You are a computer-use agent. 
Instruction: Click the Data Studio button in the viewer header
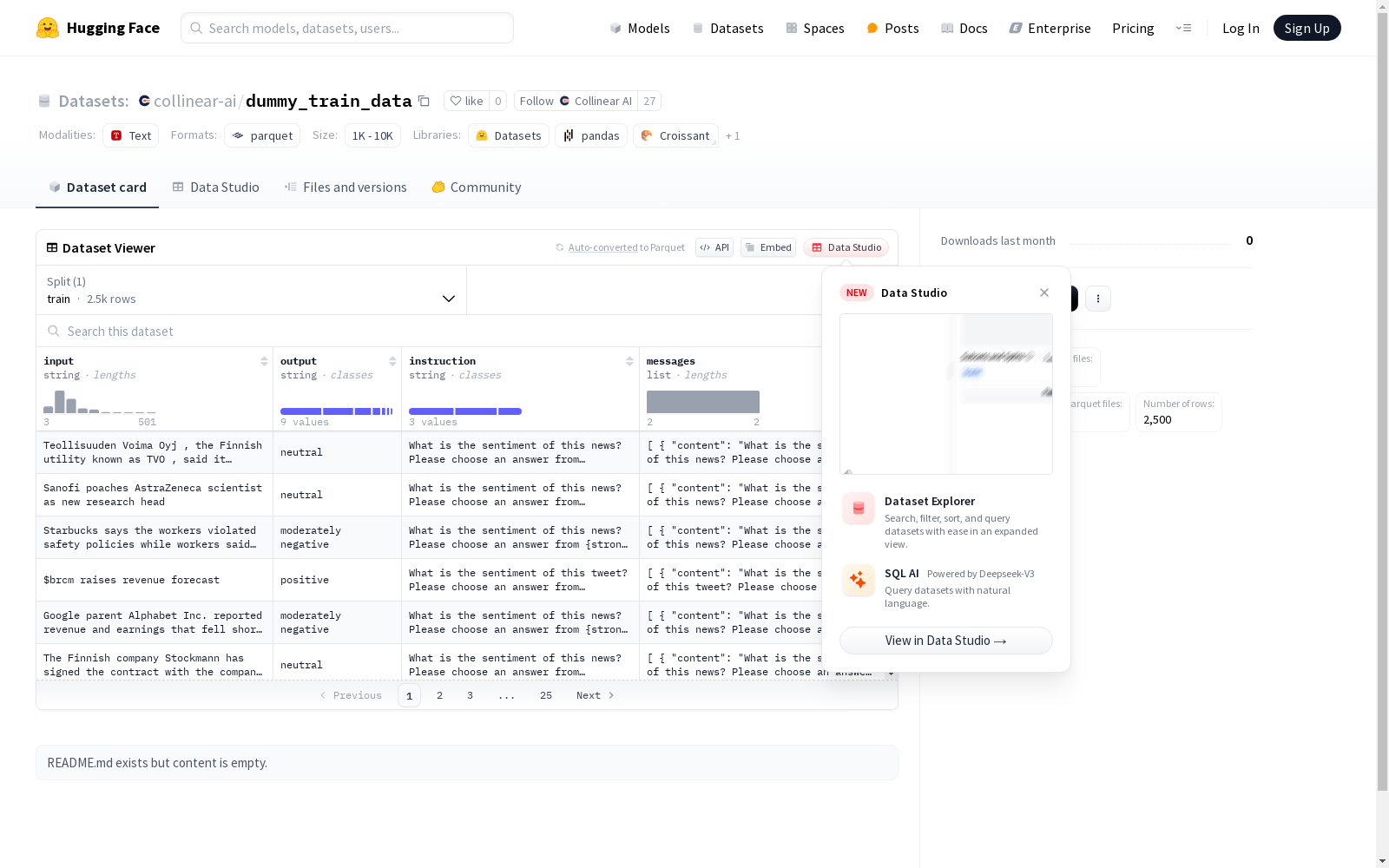pos(846,247)
